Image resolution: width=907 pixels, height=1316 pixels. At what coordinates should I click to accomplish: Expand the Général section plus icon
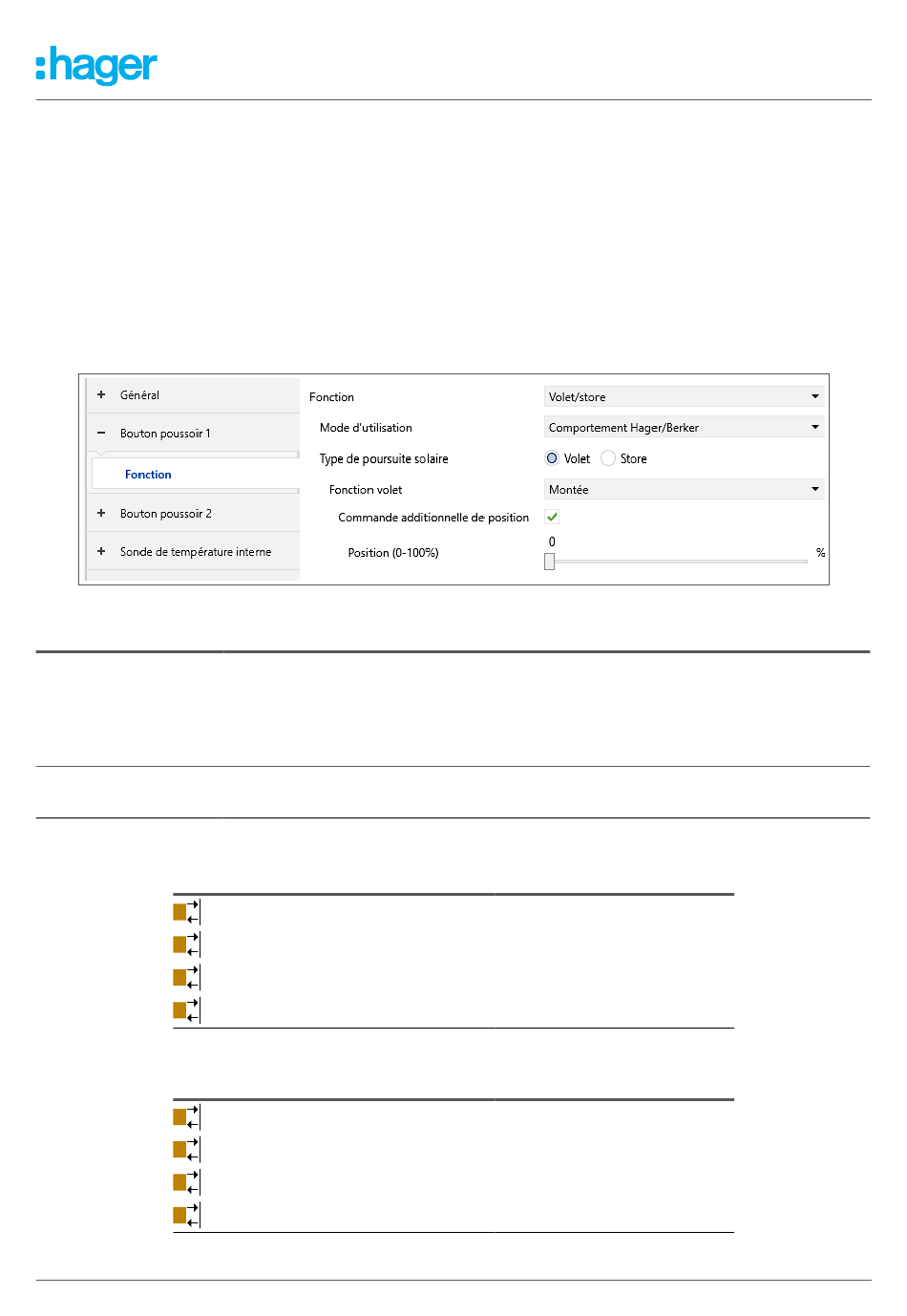pyautogui.click(x=101, y=394)
